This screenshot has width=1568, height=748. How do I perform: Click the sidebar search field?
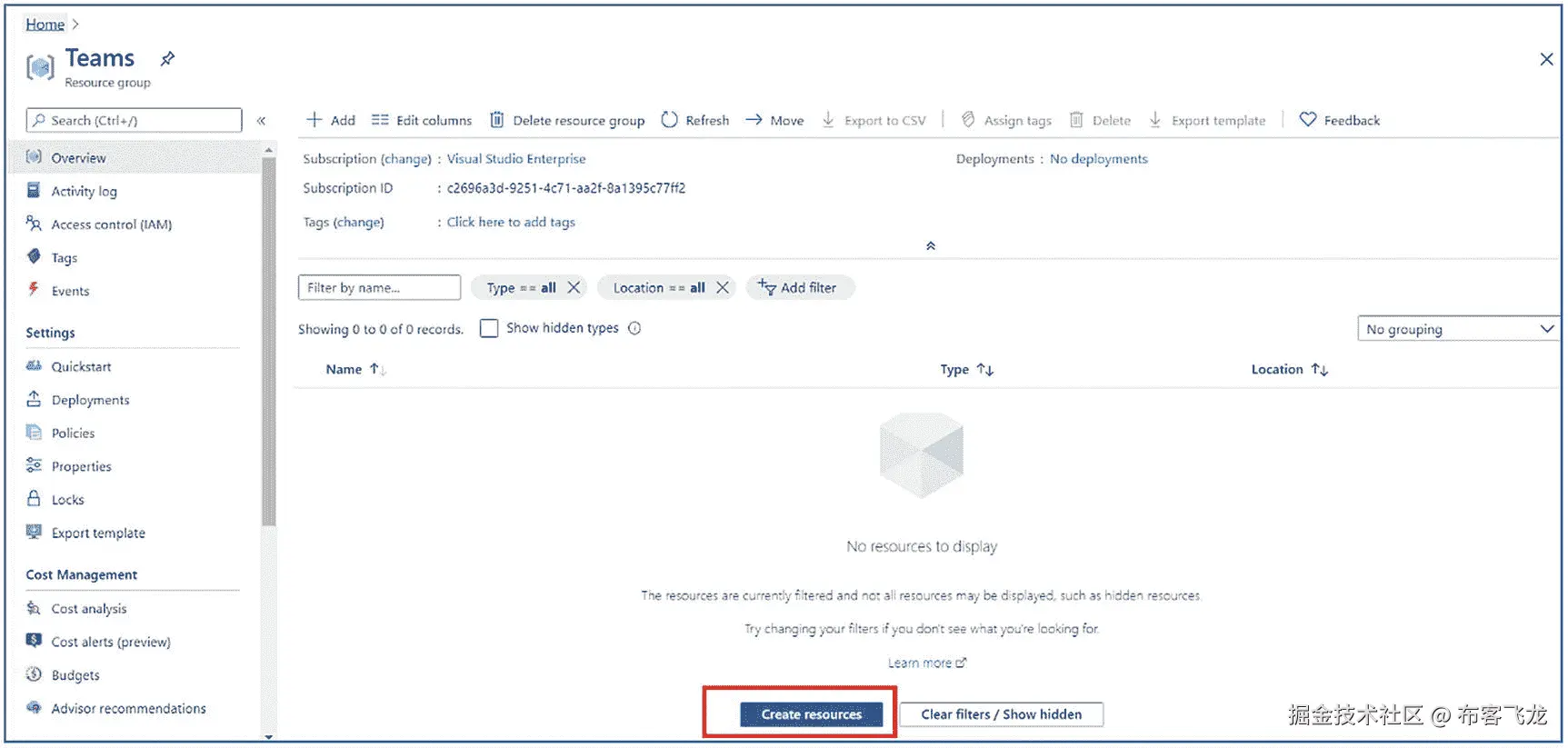pyautogui.click(x=135, y=120)
